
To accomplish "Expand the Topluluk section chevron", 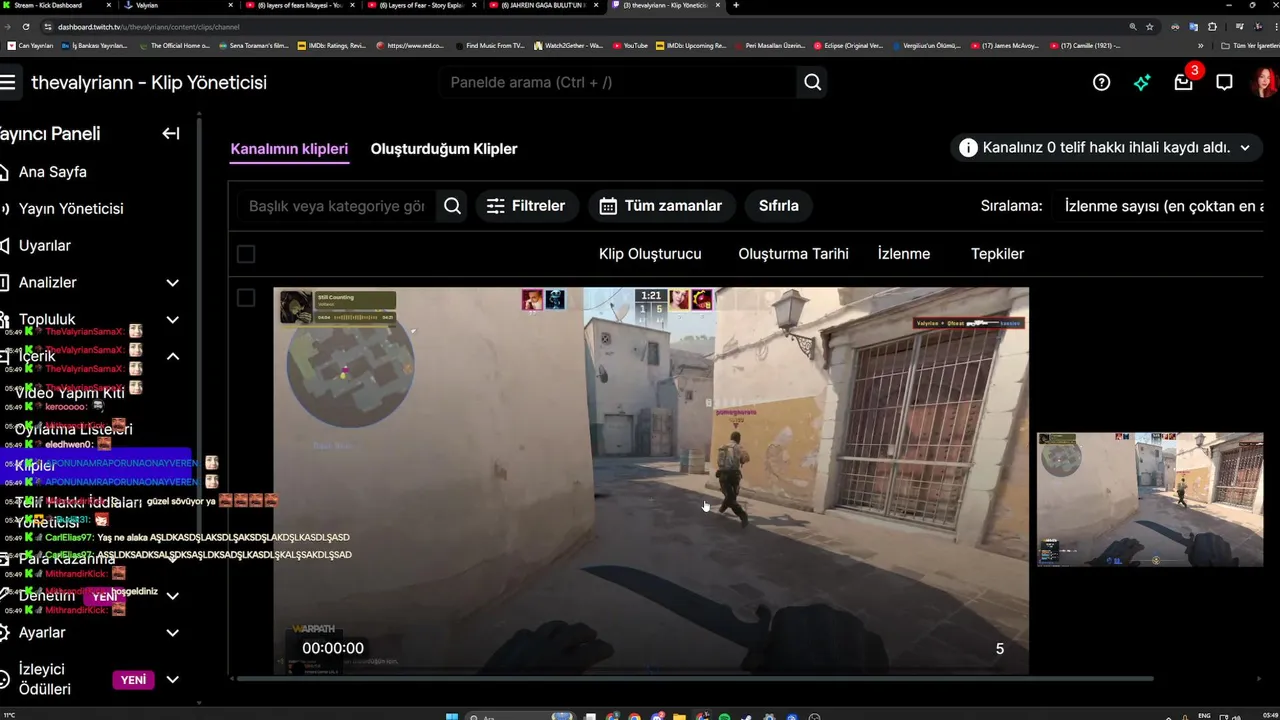I will pyautogui.click(x=172, y=320).
